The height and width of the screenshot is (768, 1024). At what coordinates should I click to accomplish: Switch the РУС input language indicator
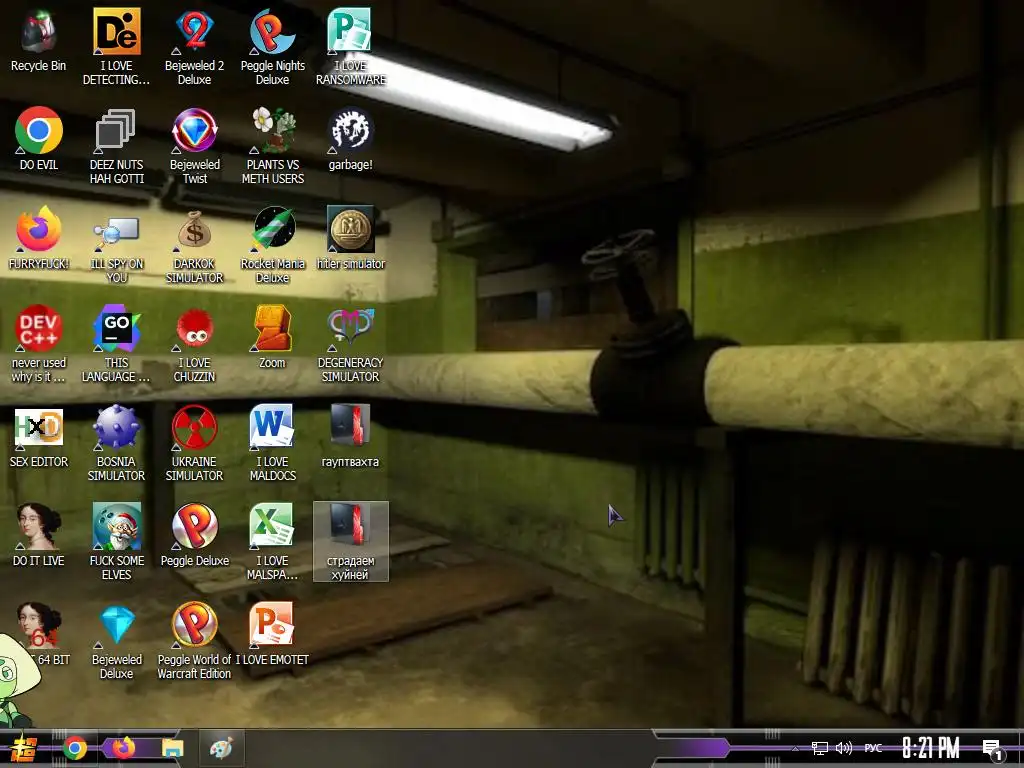tap(873, 748)
